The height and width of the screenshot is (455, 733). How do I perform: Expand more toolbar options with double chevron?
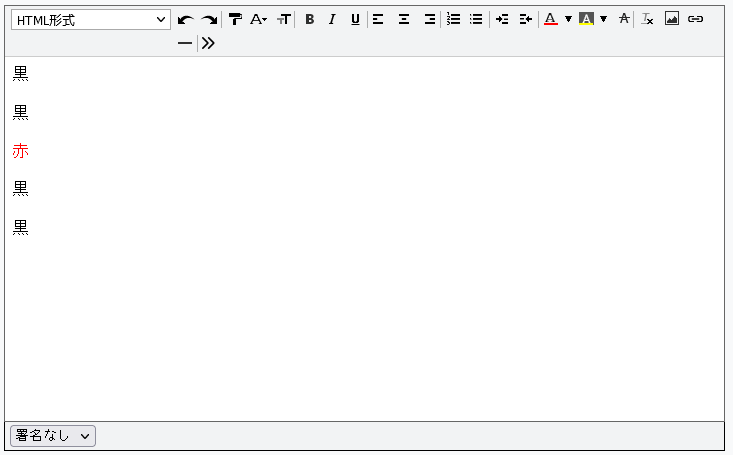(x=208, y=43)
